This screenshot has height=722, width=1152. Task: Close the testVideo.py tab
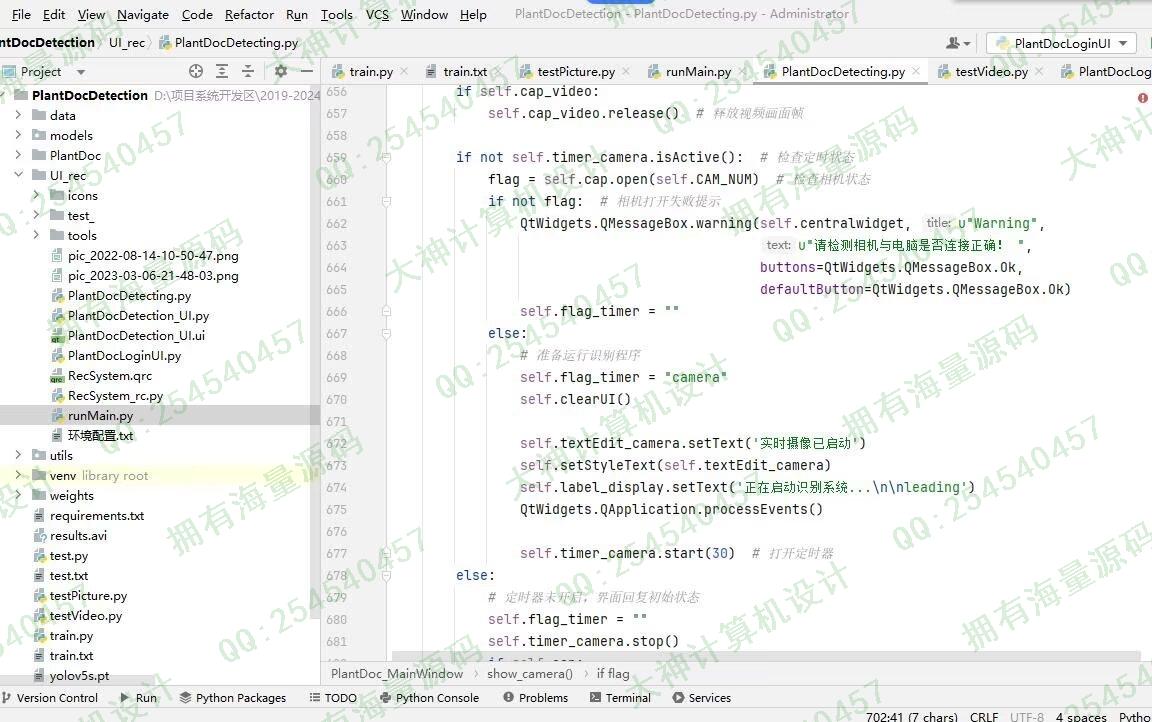pos(1039,71)
